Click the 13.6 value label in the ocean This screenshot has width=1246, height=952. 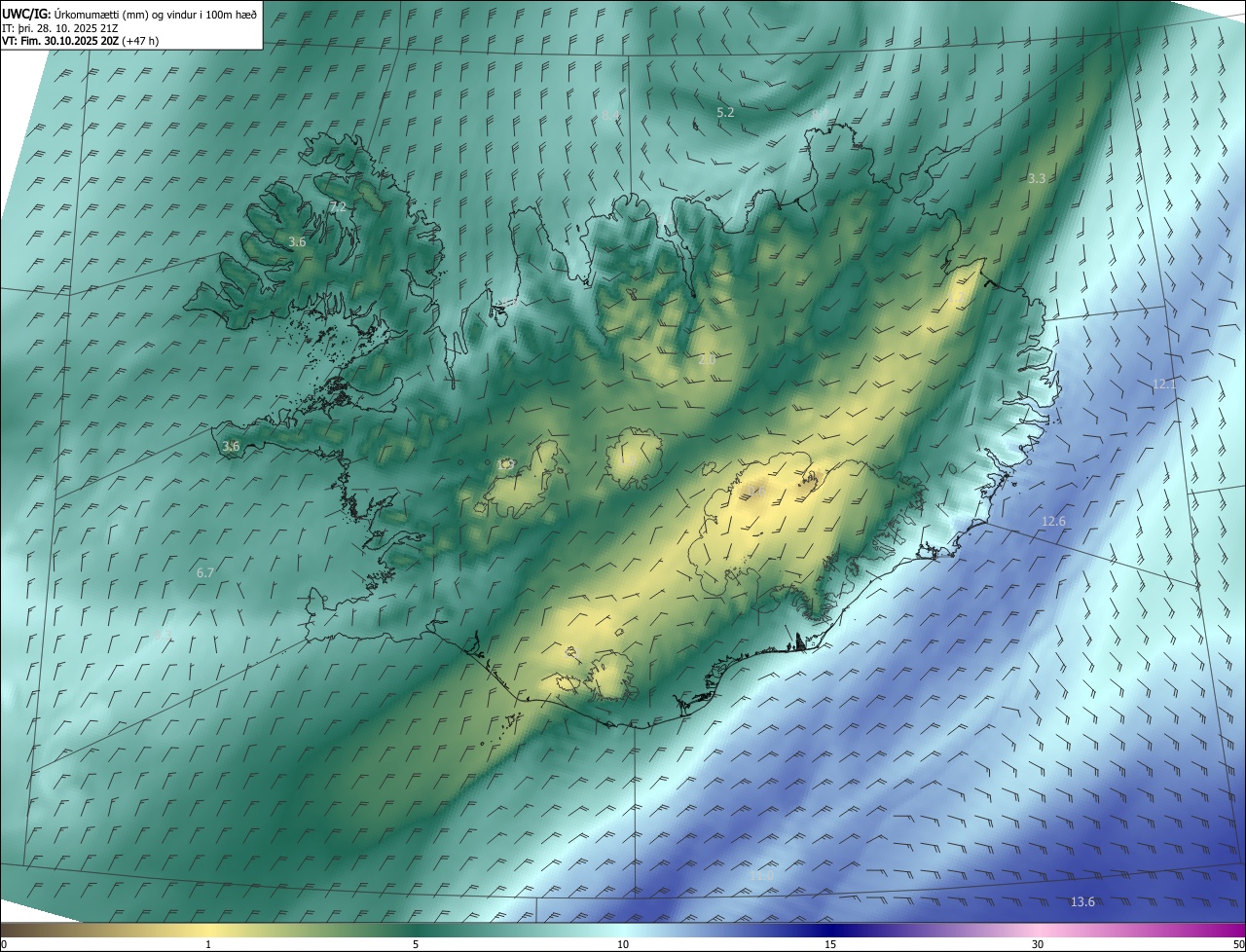(x=1082, y=902)
